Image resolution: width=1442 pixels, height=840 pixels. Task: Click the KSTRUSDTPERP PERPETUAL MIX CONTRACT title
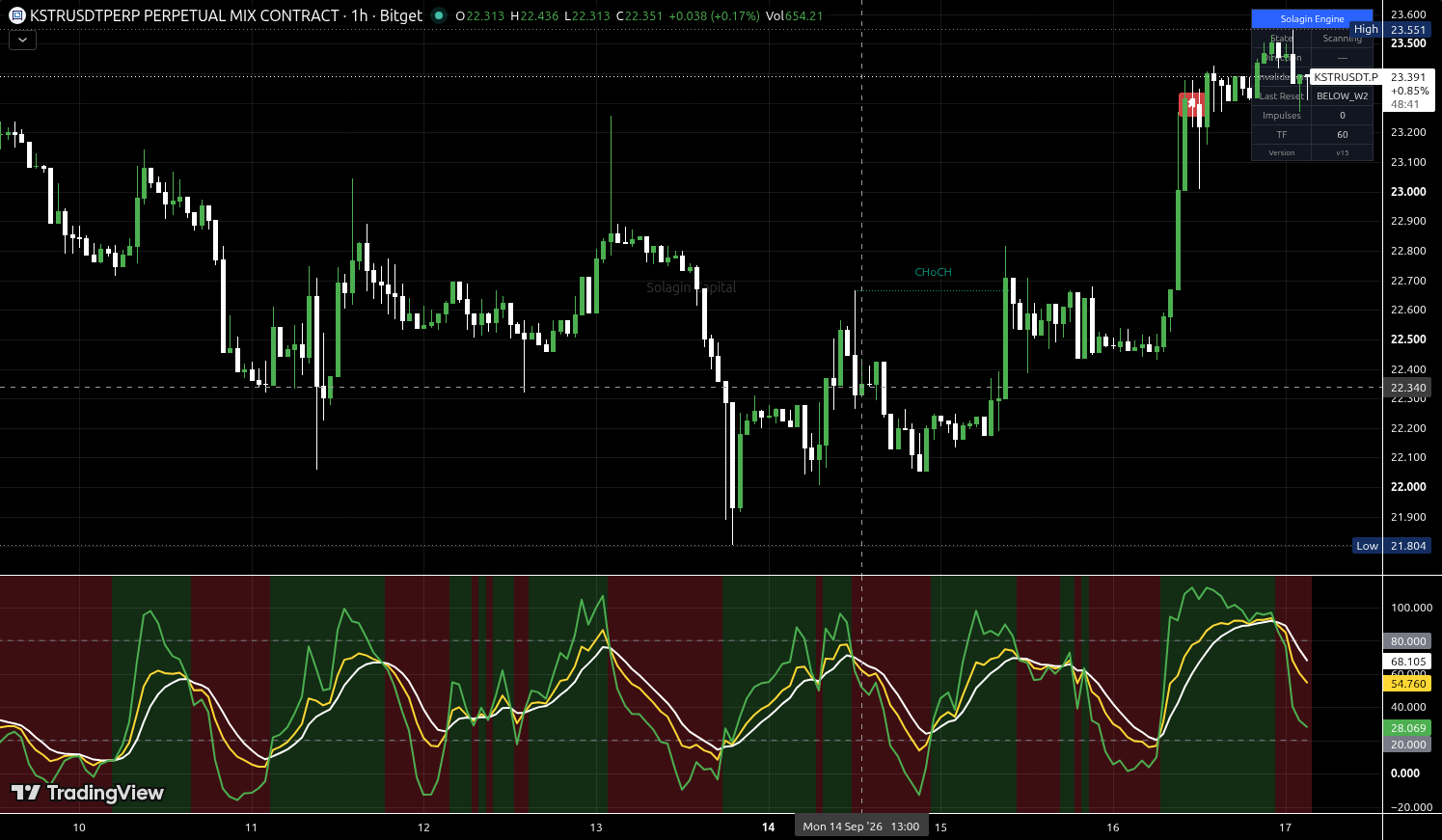click(184, 15)
